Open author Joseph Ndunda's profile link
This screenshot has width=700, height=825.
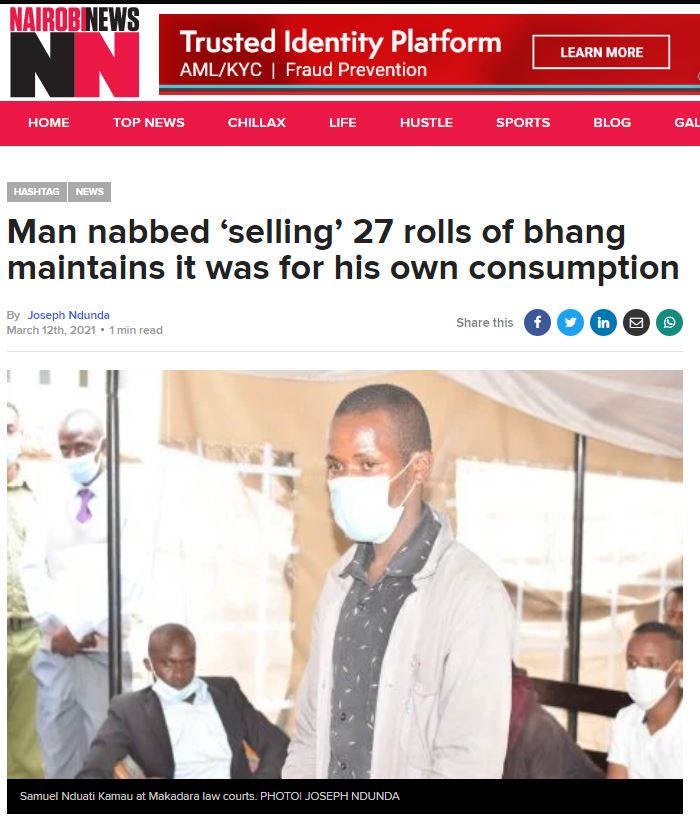[x=68, y=315]
